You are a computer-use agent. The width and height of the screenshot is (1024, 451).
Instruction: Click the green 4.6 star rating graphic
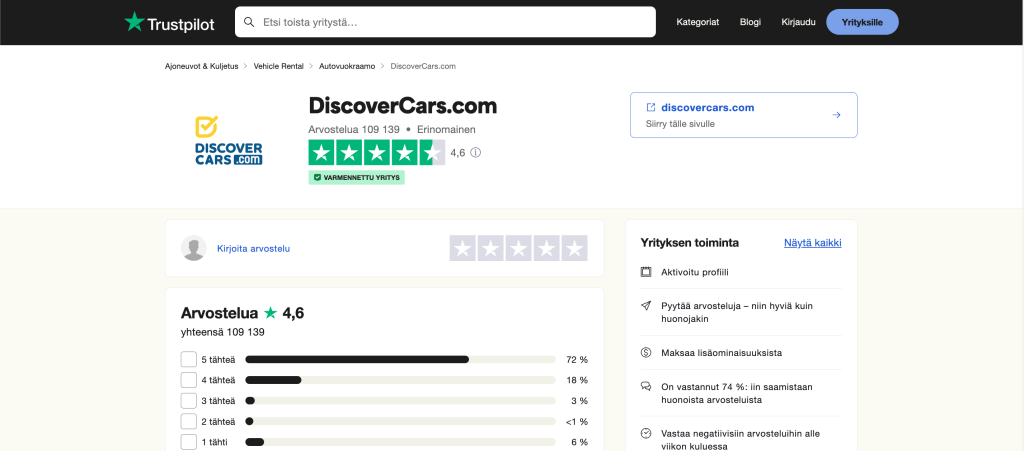(377, 153)
